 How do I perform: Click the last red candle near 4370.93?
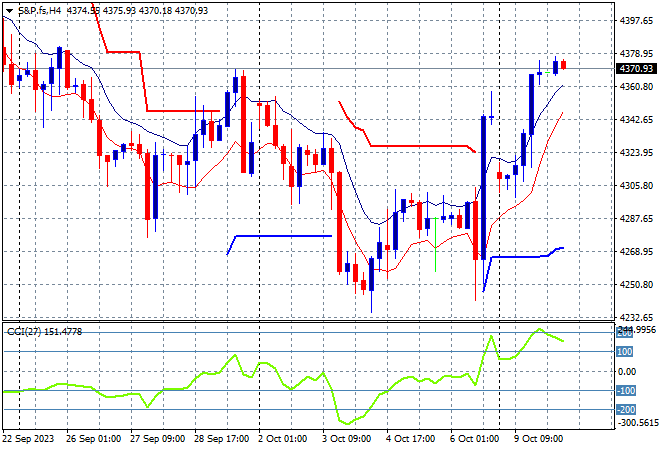coord(564,65)
